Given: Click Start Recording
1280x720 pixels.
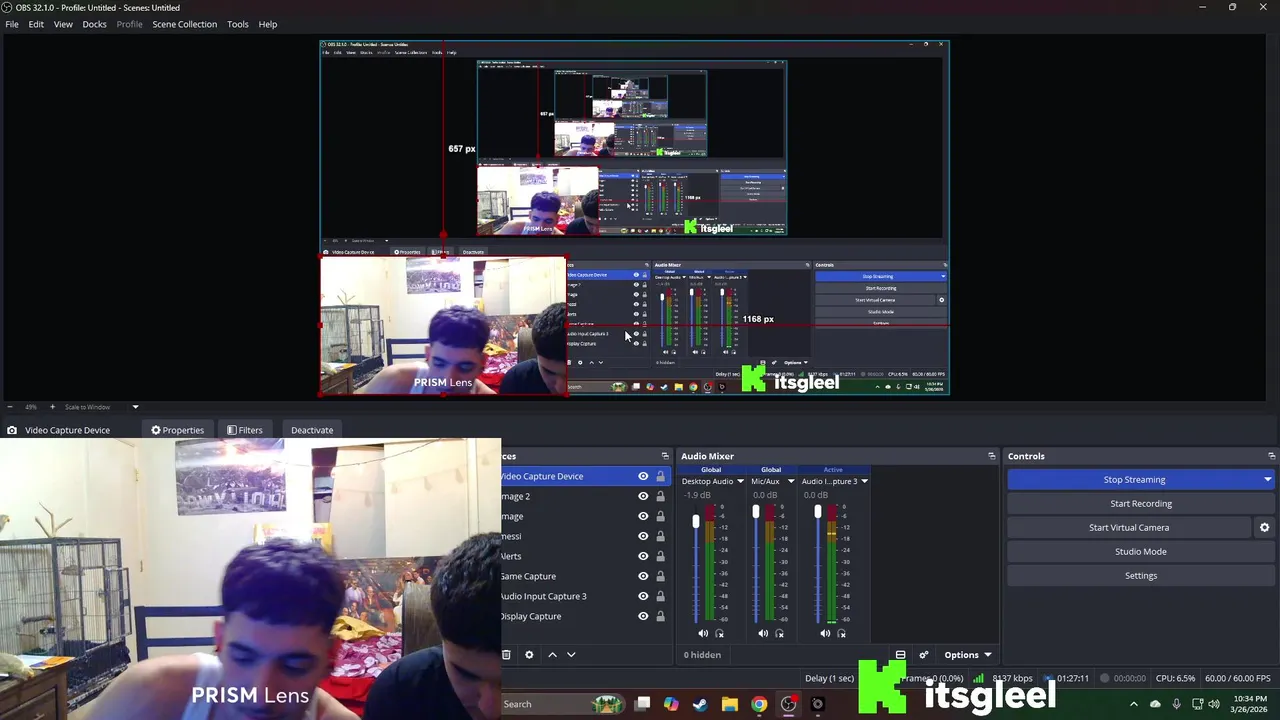Looking at the screenshot, I should [1141, 504].
